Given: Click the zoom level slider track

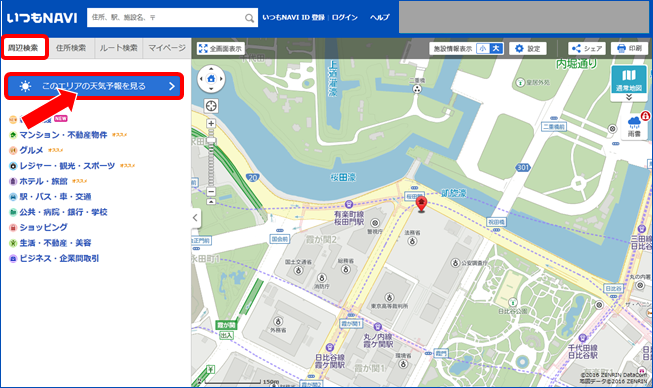Looking at the screenshot, I should (211, 158).
